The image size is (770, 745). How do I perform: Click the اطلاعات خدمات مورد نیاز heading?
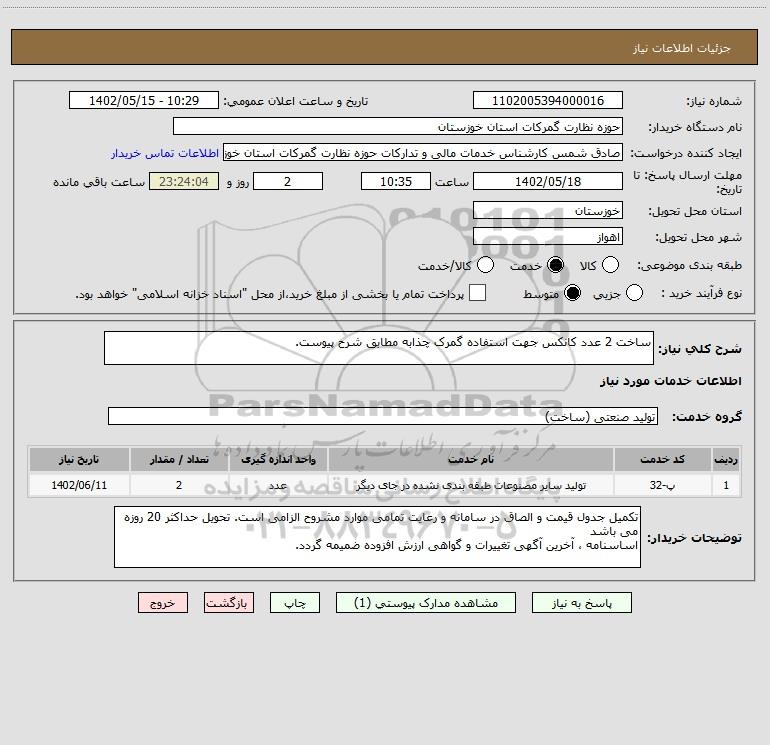[x=670, y=381]
